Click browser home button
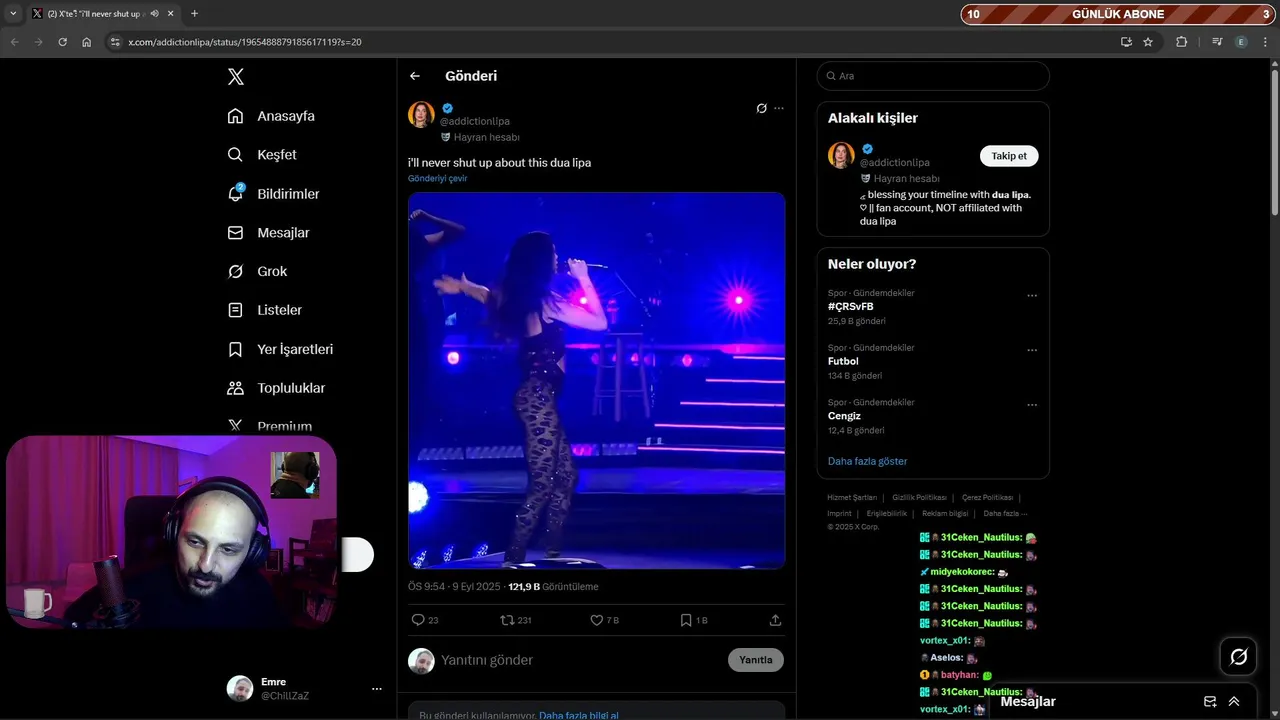 [x=86, y=42]
